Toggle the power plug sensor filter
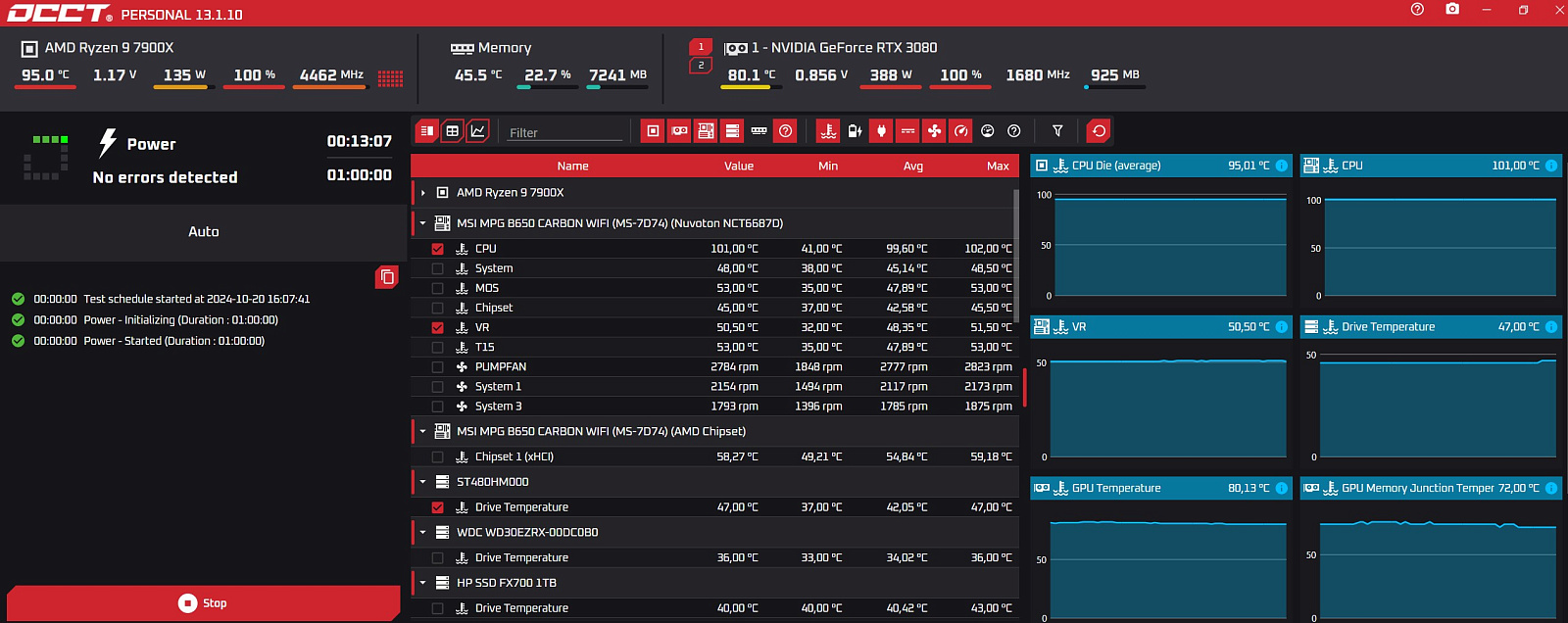Image resolution: width=1568 pixels, height=623 pixels. [x=881, y=131]
